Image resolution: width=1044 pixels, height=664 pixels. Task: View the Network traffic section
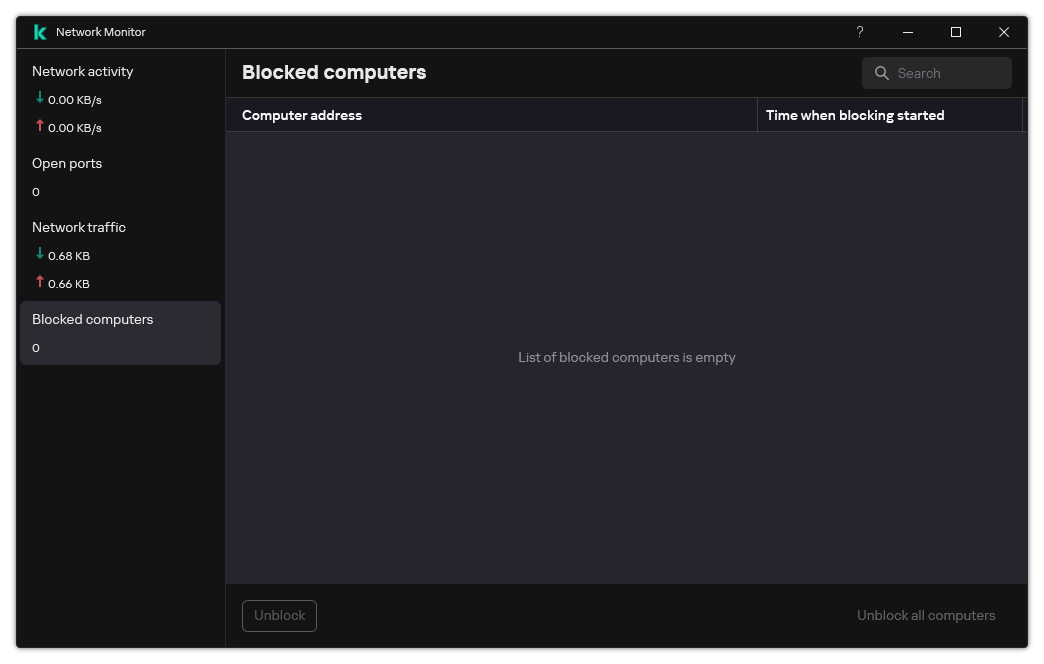(x=79, y=227)
